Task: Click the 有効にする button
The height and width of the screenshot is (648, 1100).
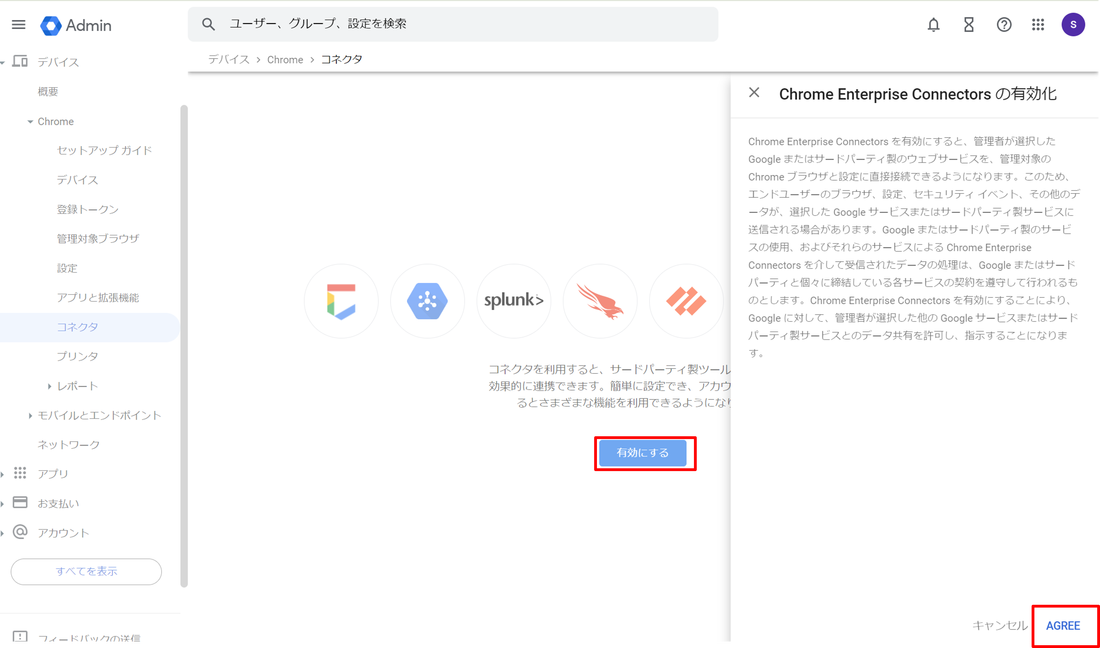Action: (x=643, y=453)
